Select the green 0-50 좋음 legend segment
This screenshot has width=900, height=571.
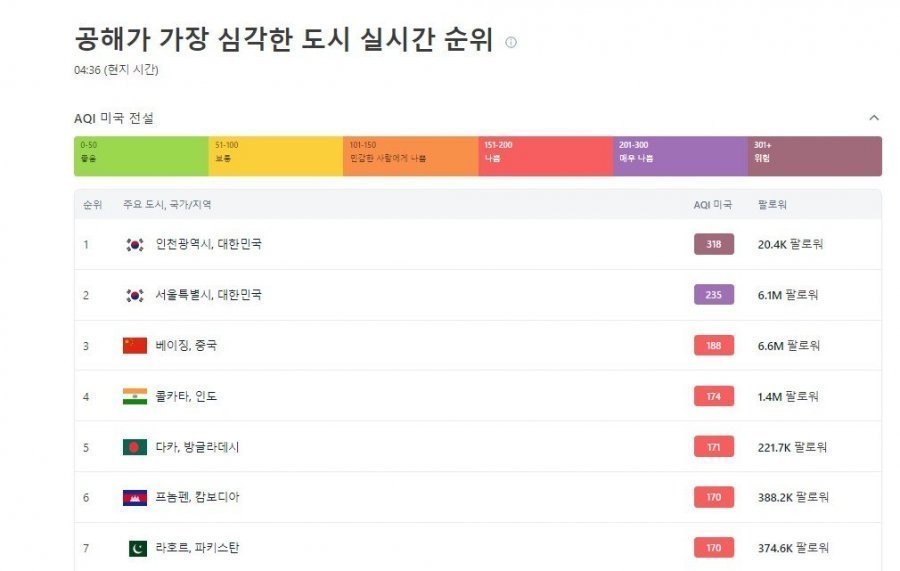(141, 156)
